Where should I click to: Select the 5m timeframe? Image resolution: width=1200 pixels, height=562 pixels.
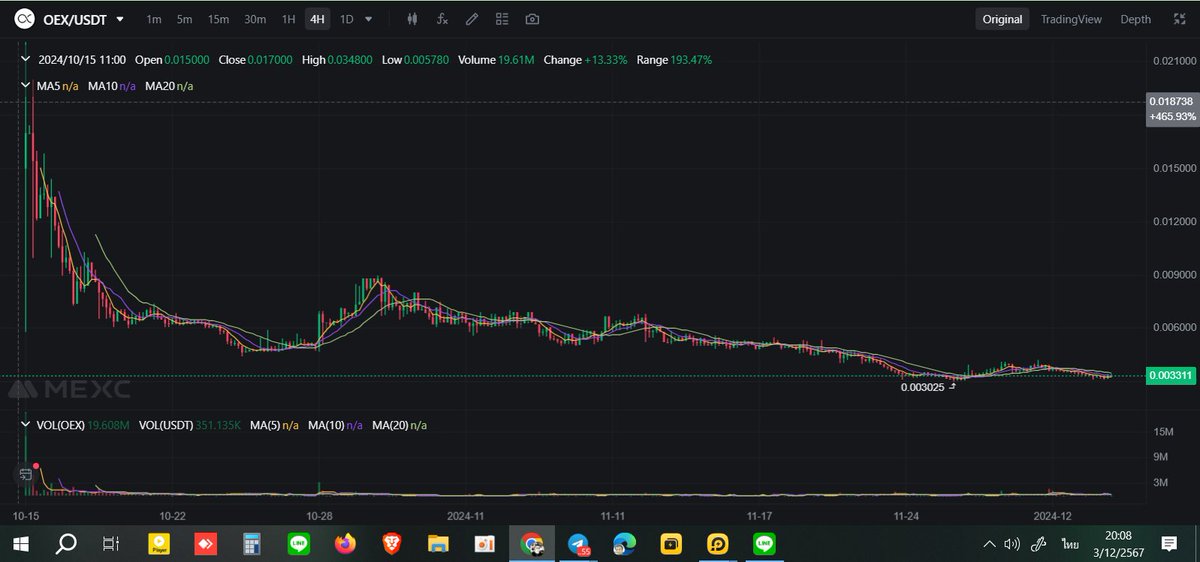click(x=185, y=19)
